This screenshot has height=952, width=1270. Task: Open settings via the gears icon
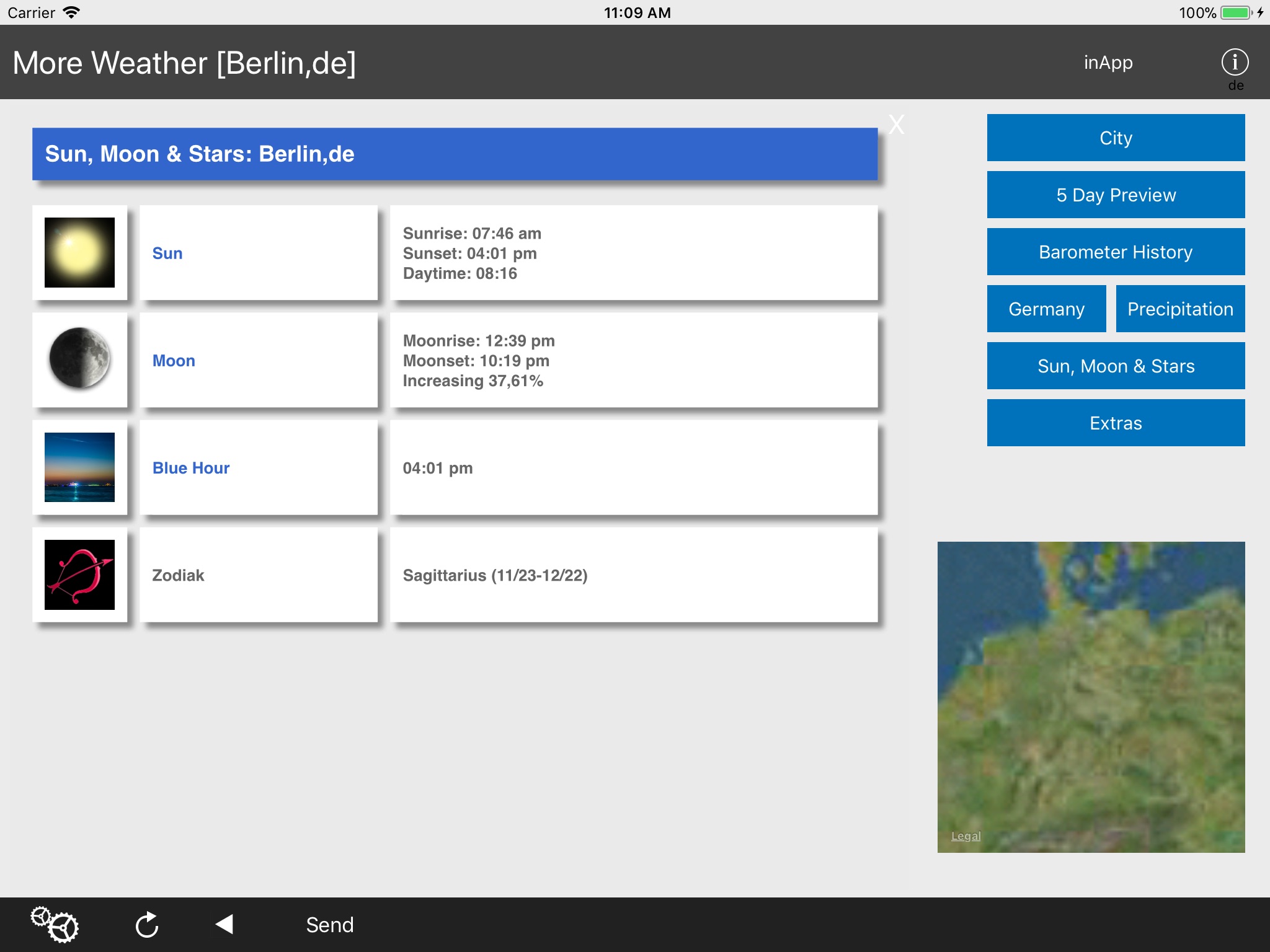55,925
